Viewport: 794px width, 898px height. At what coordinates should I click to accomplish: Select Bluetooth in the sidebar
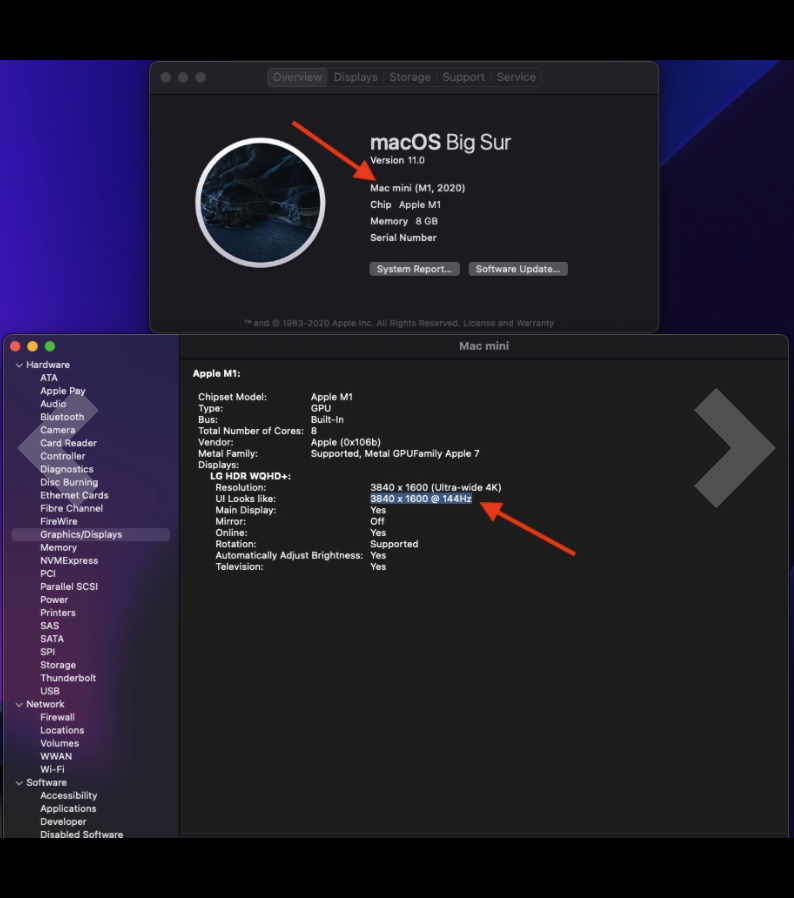tap(62, 417)
